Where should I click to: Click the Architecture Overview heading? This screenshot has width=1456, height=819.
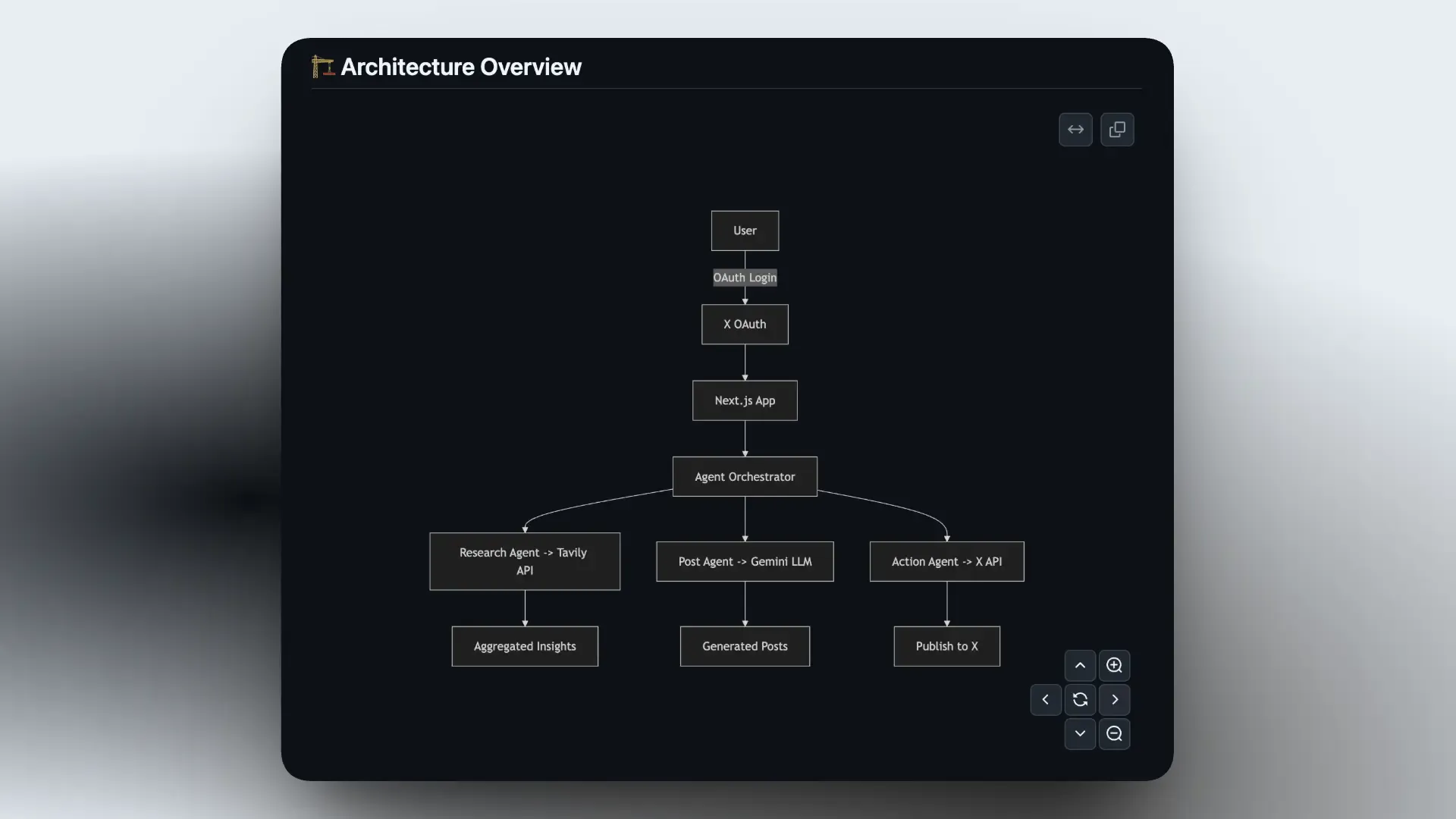coord(461,67)
